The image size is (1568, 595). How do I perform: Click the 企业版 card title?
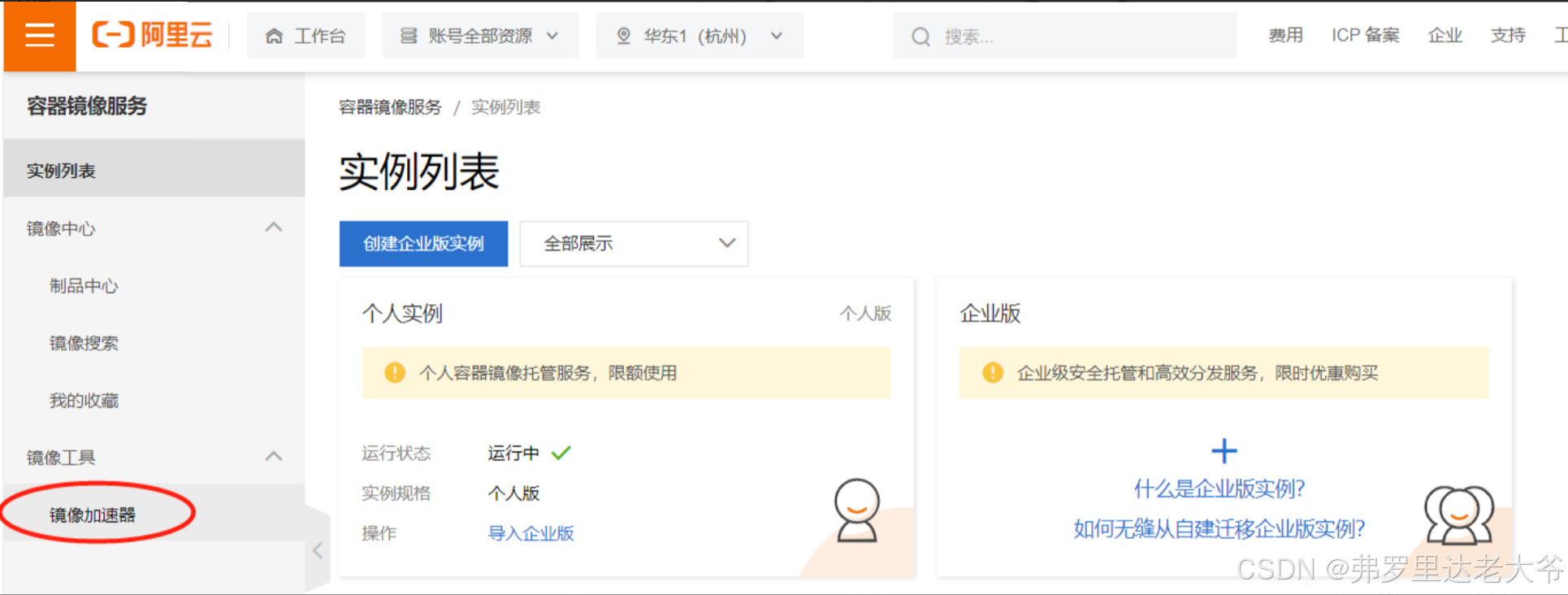990,313
